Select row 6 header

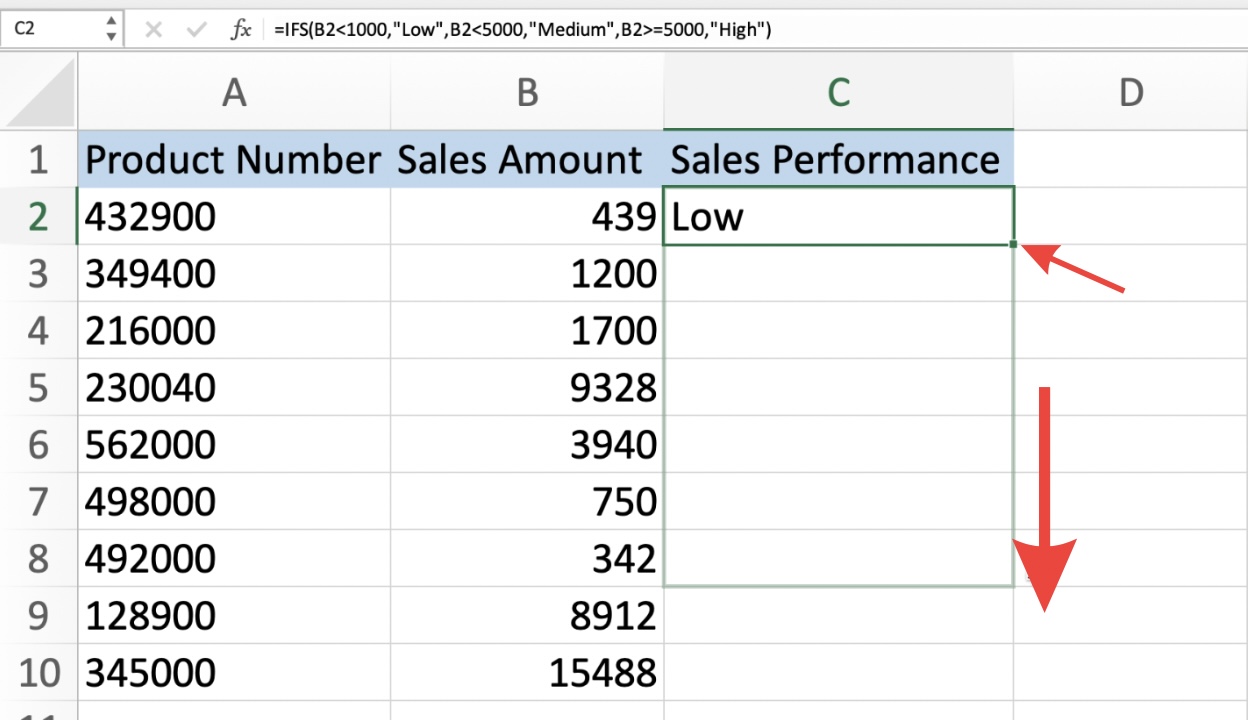pyautogui.click(x=39, y=444)
